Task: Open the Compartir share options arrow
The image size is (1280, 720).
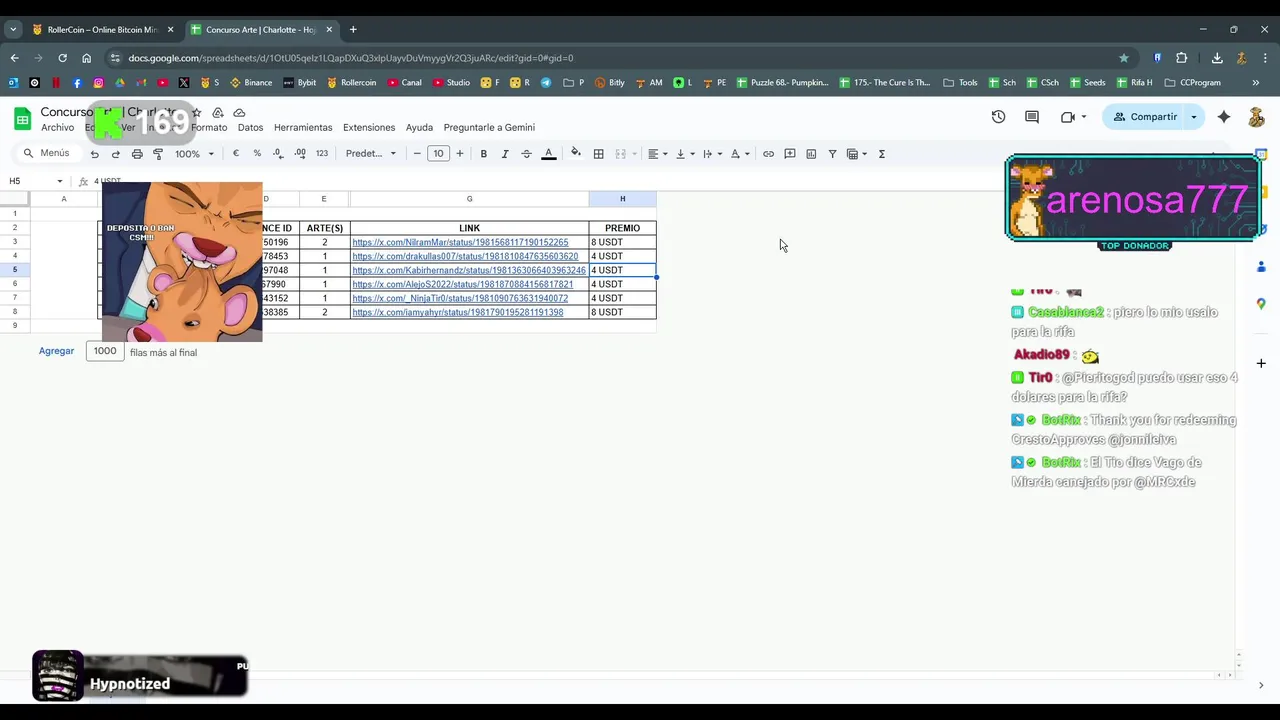Action: [x=1193, y=117]
